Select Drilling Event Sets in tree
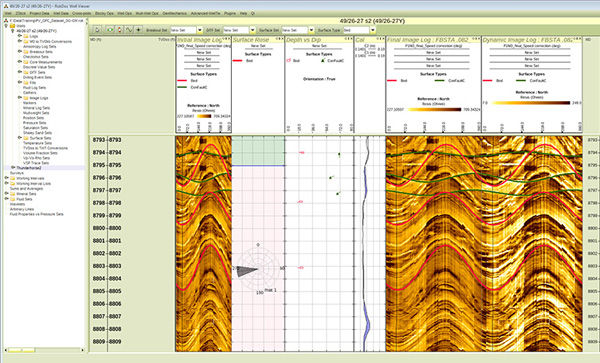The image size is (600, 363). [x=37, y=77]
